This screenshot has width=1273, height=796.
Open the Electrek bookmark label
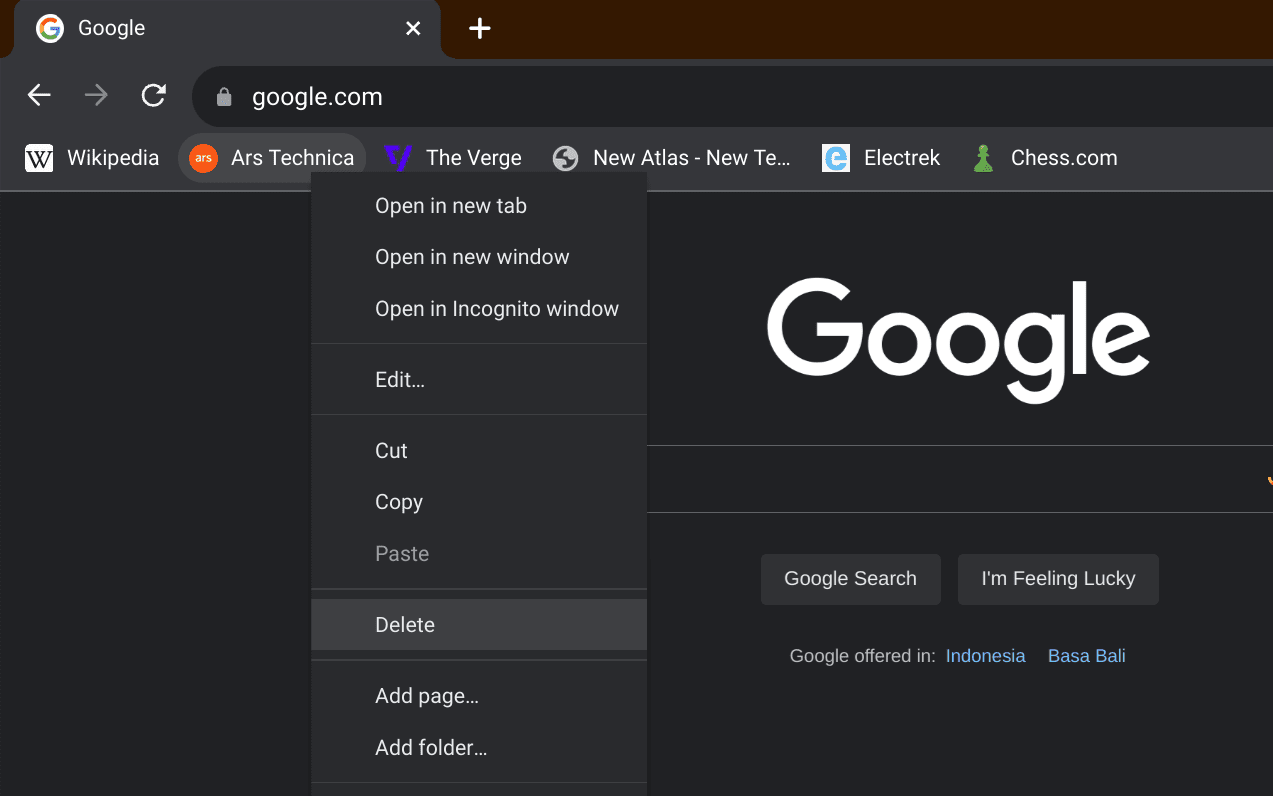pyautogui.click(x=902, y=158)
